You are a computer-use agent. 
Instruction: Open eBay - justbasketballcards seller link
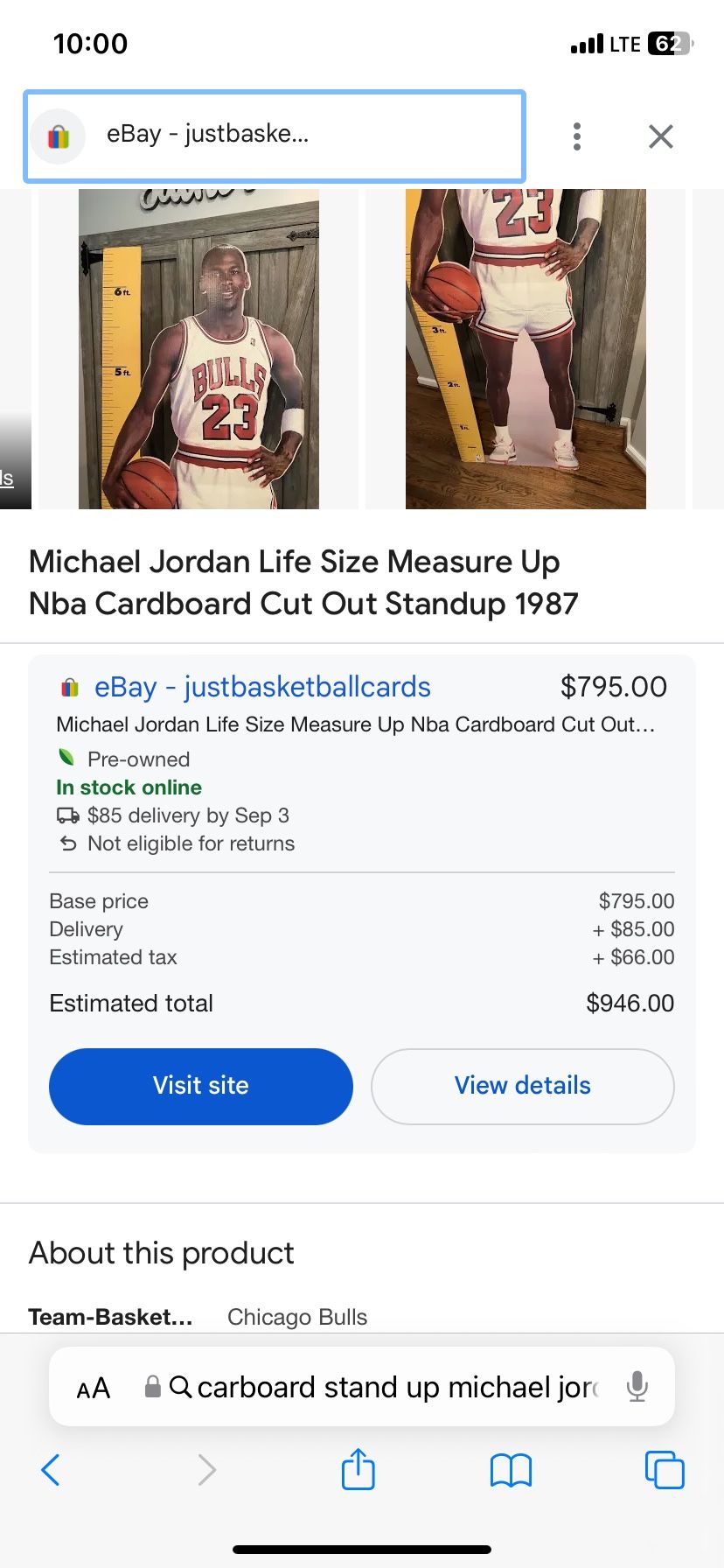pos(262,687)
